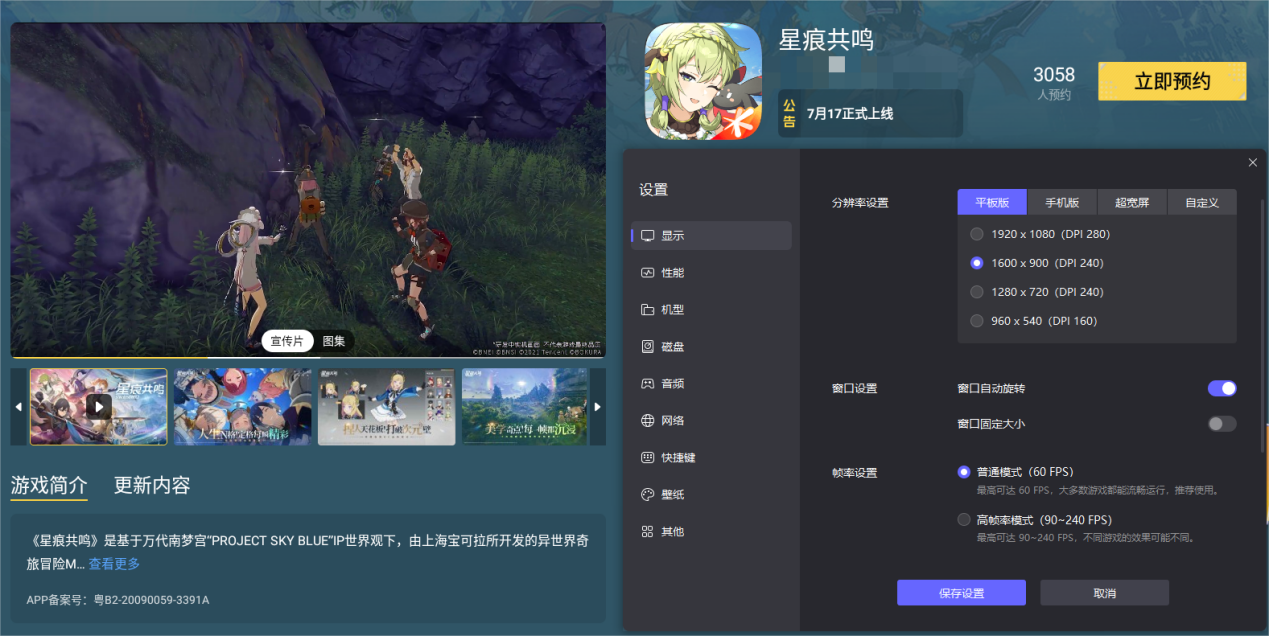Switch to 超宽屏 resolution tab
This screenshot has width=1269, height=636.
click(1132, 202)
